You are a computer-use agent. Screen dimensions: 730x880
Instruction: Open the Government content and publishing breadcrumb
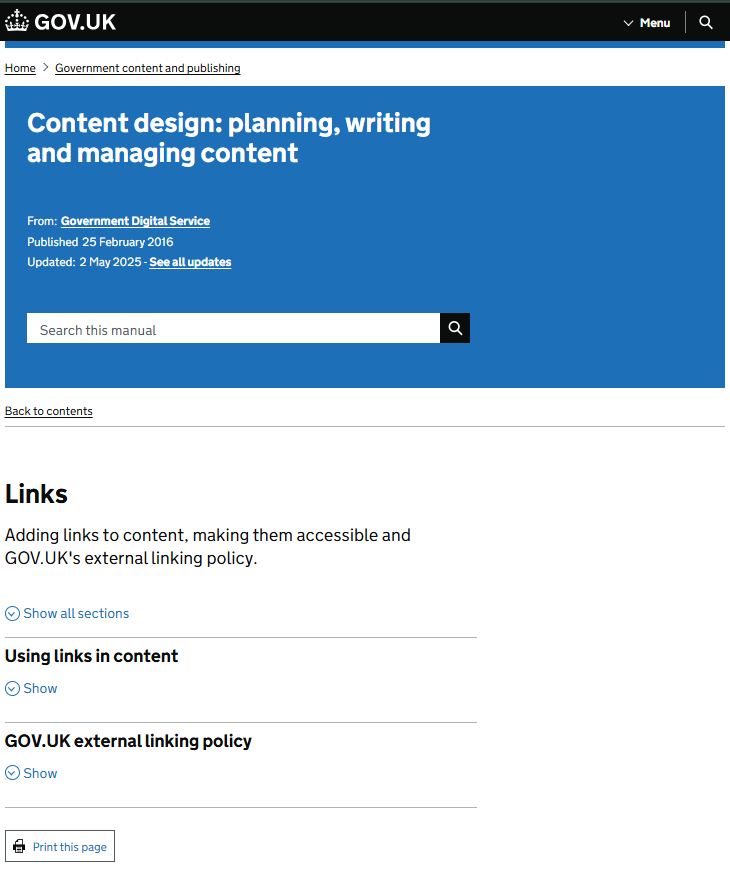coord(147,68)
